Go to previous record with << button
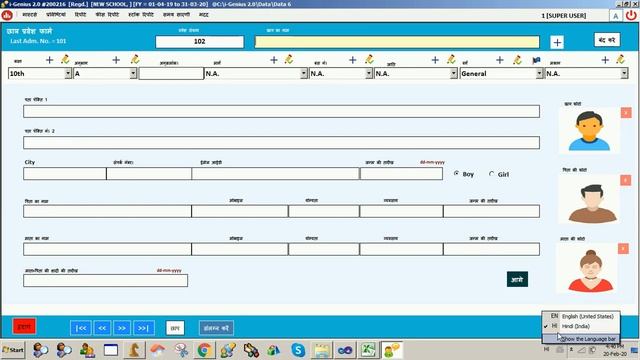640x360 pixels. (102, 328)
